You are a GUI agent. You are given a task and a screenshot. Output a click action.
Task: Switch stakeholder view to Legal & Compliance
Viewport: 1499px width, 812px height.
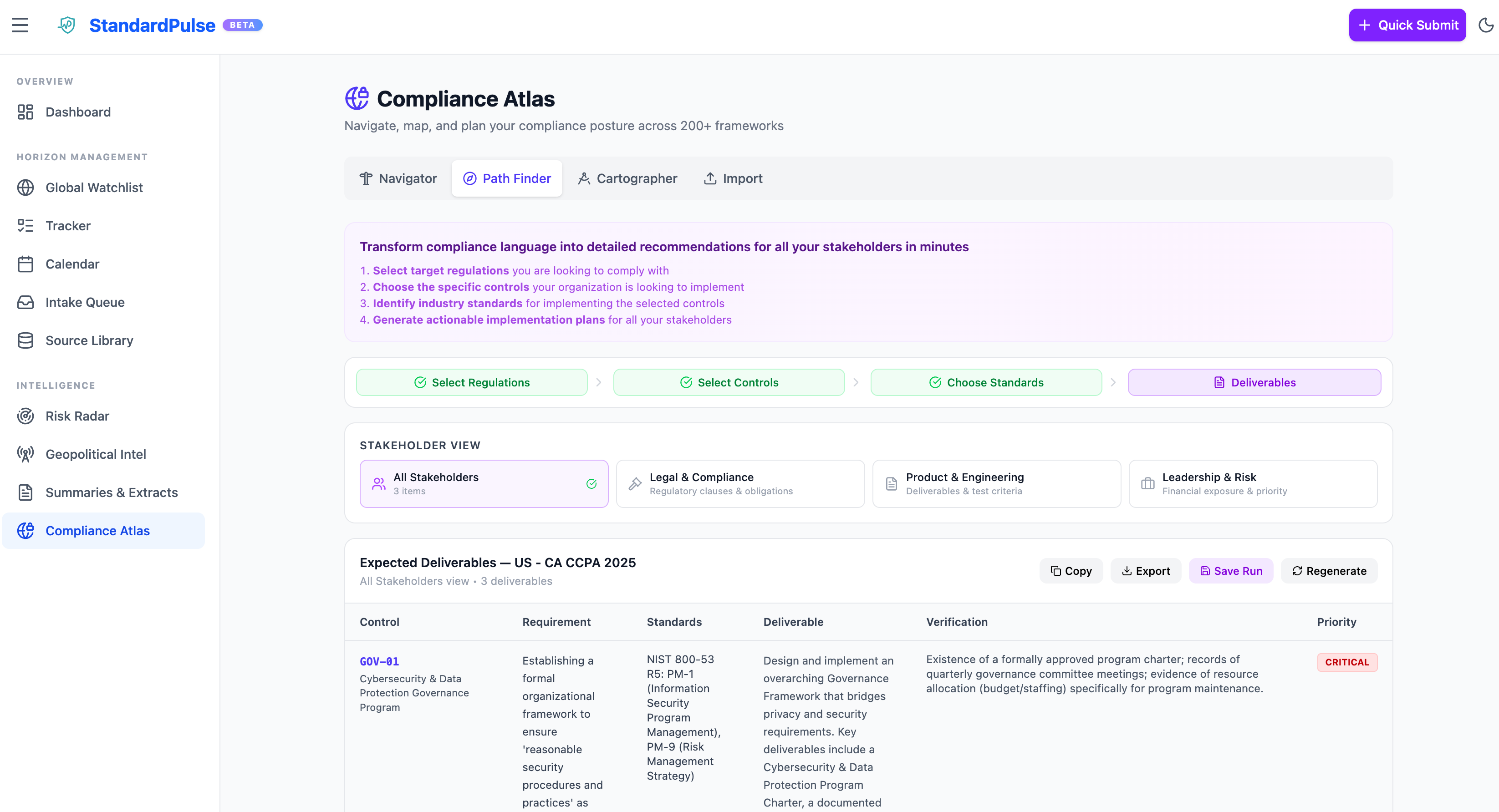point(739,483)
